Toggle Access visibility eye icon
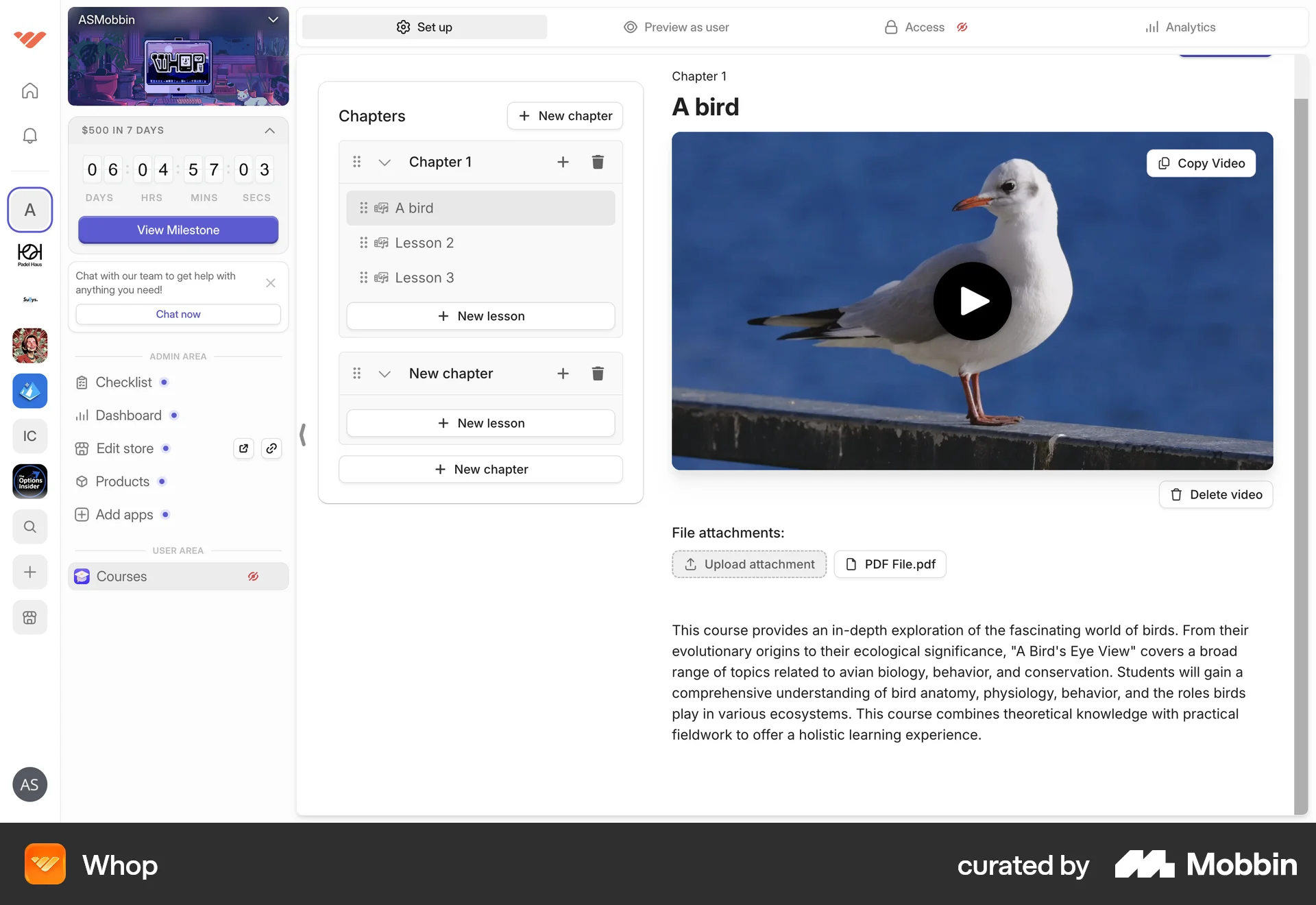The image size is (1316, 905). (x=962, y=27)
